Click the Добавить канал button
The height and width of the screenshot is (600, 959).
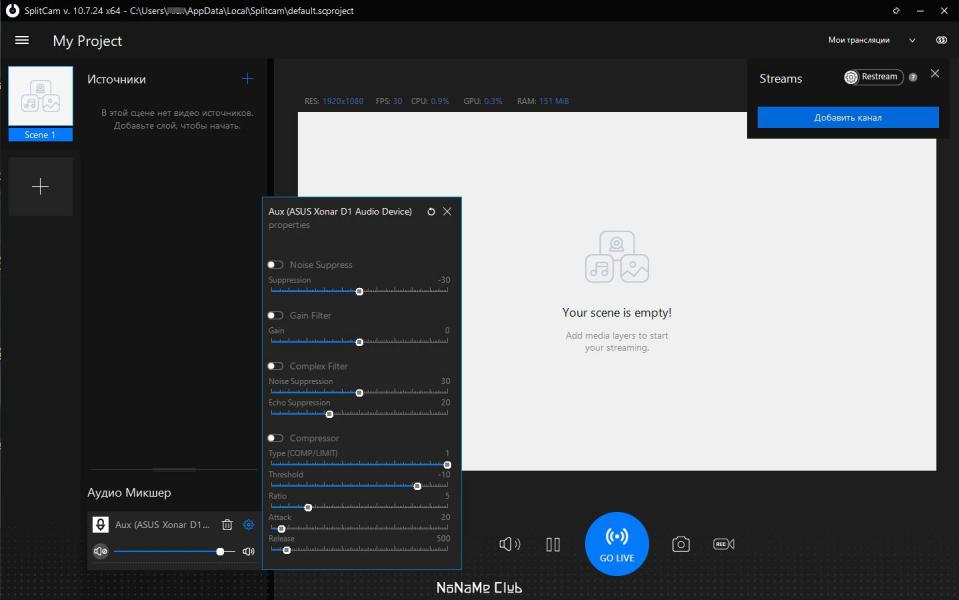(x=848, y=117)
